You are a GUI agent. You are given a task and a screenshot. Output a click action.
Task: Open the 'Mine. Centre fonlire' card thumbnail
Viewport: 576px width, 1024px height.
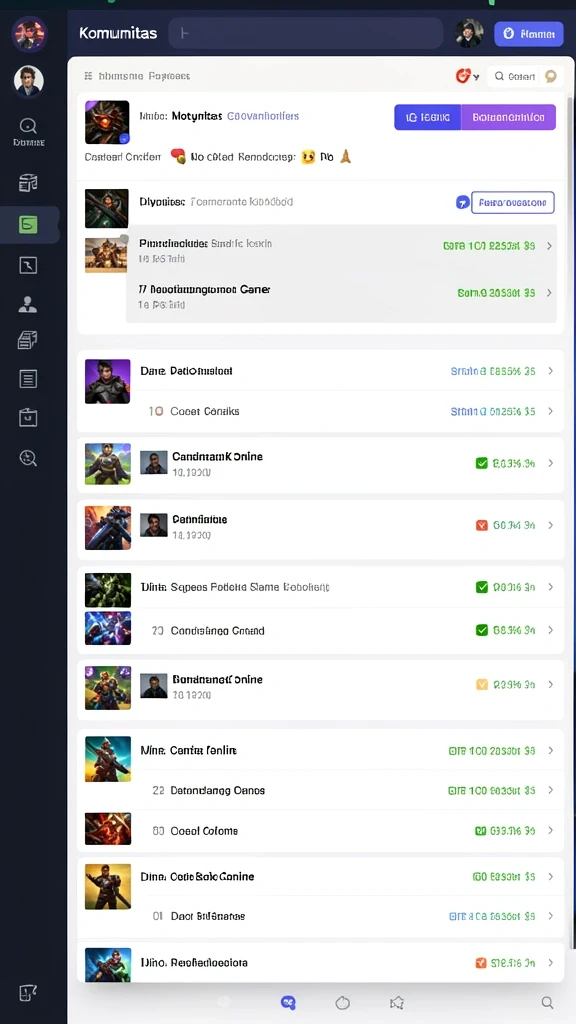coord(108,759)
